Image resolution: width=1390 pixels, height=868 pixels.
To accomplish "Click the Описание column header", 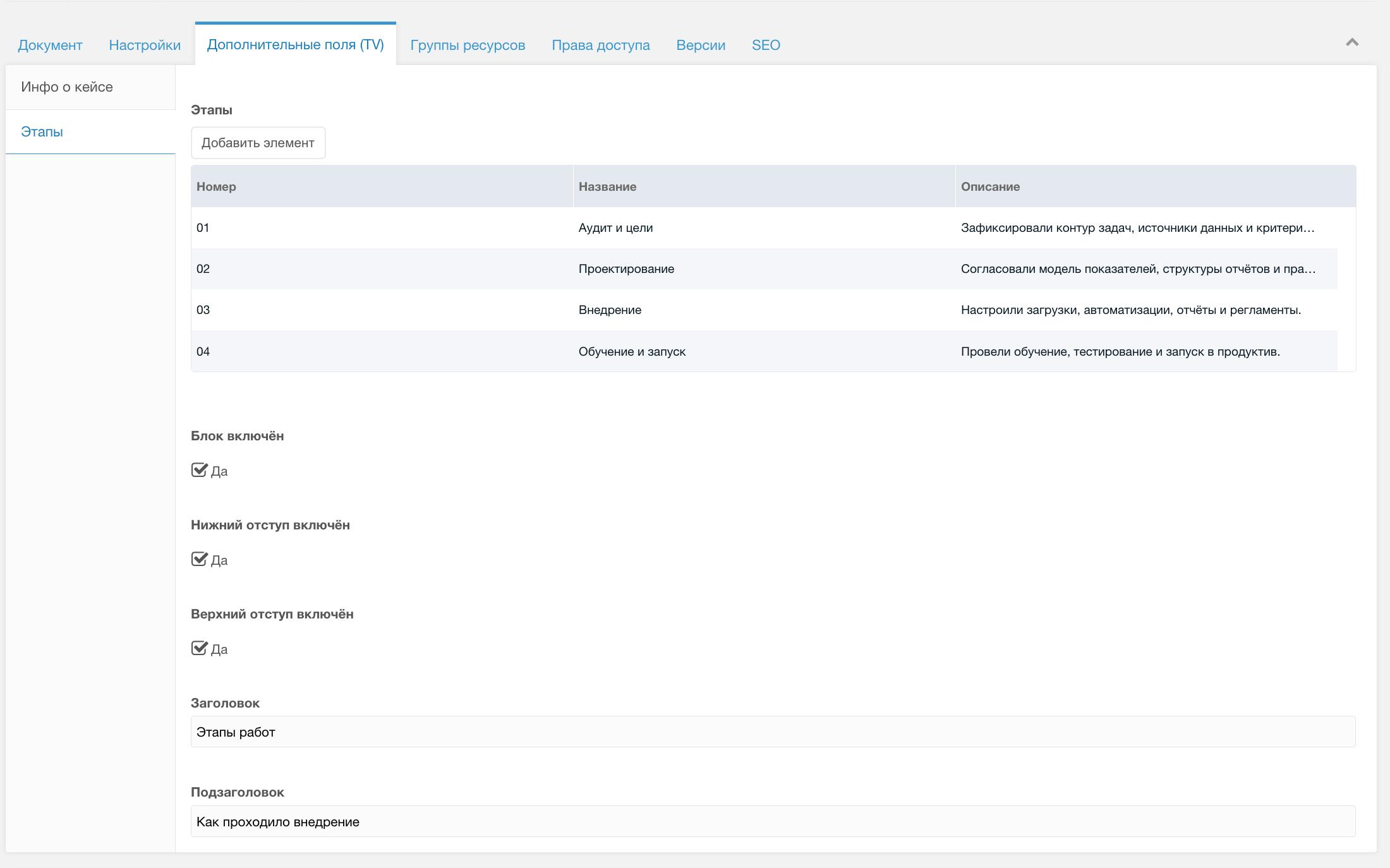I will pos(990,186).
